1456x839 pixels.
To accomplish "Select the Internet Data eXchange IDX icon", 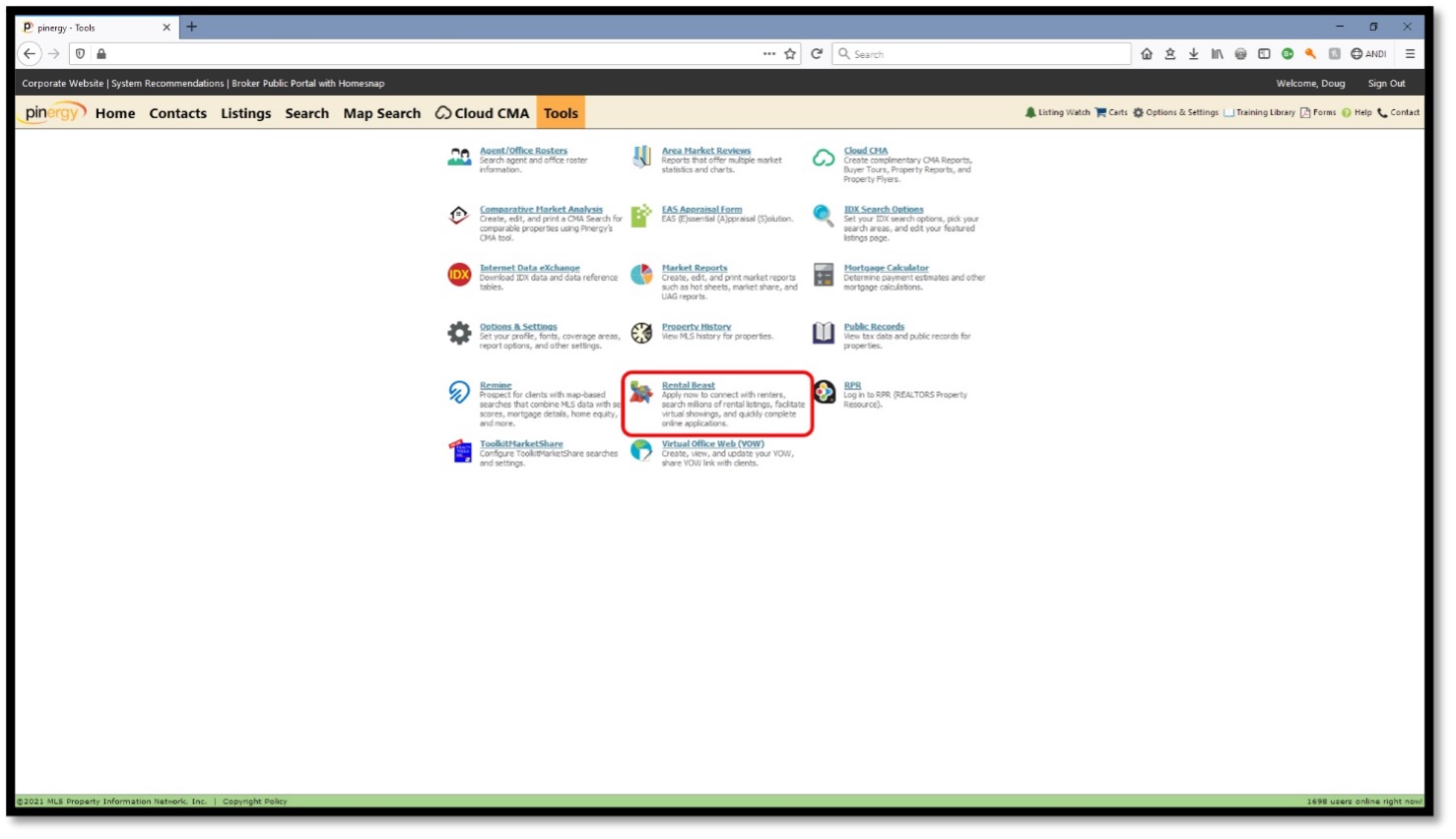I will 458,274.
